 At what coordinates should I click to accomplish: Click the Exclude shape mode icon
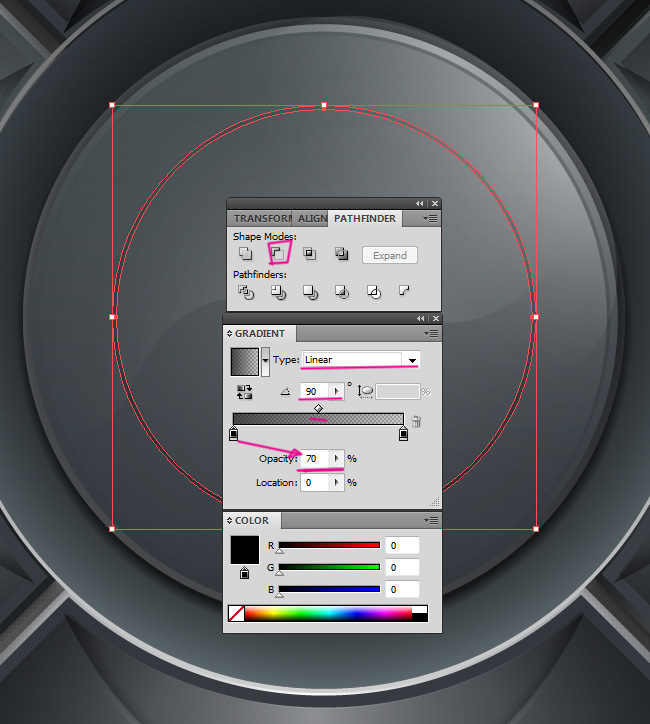342,253
